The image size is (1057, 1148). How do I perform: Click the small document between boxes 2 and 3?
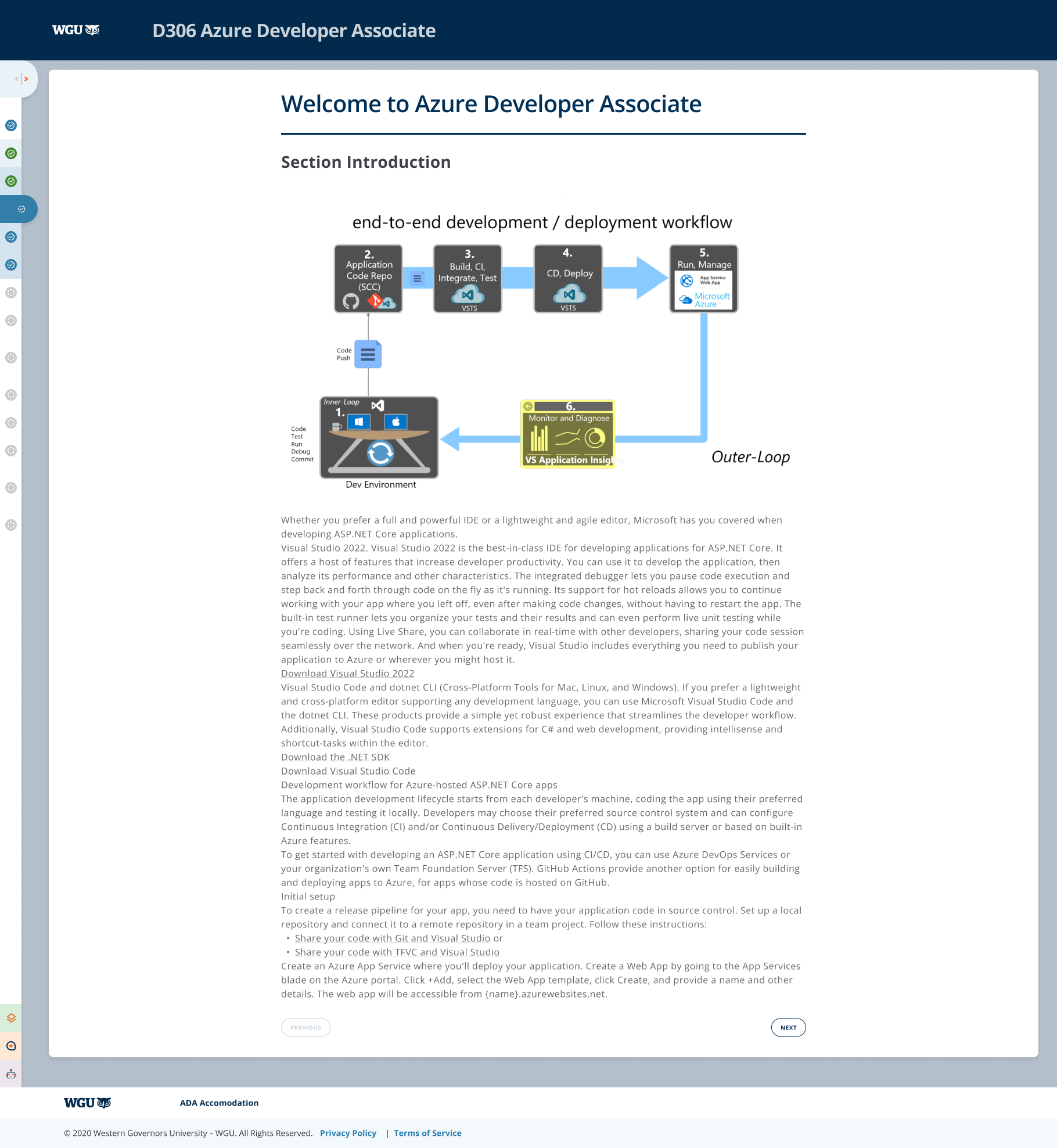tap(418, 279)
